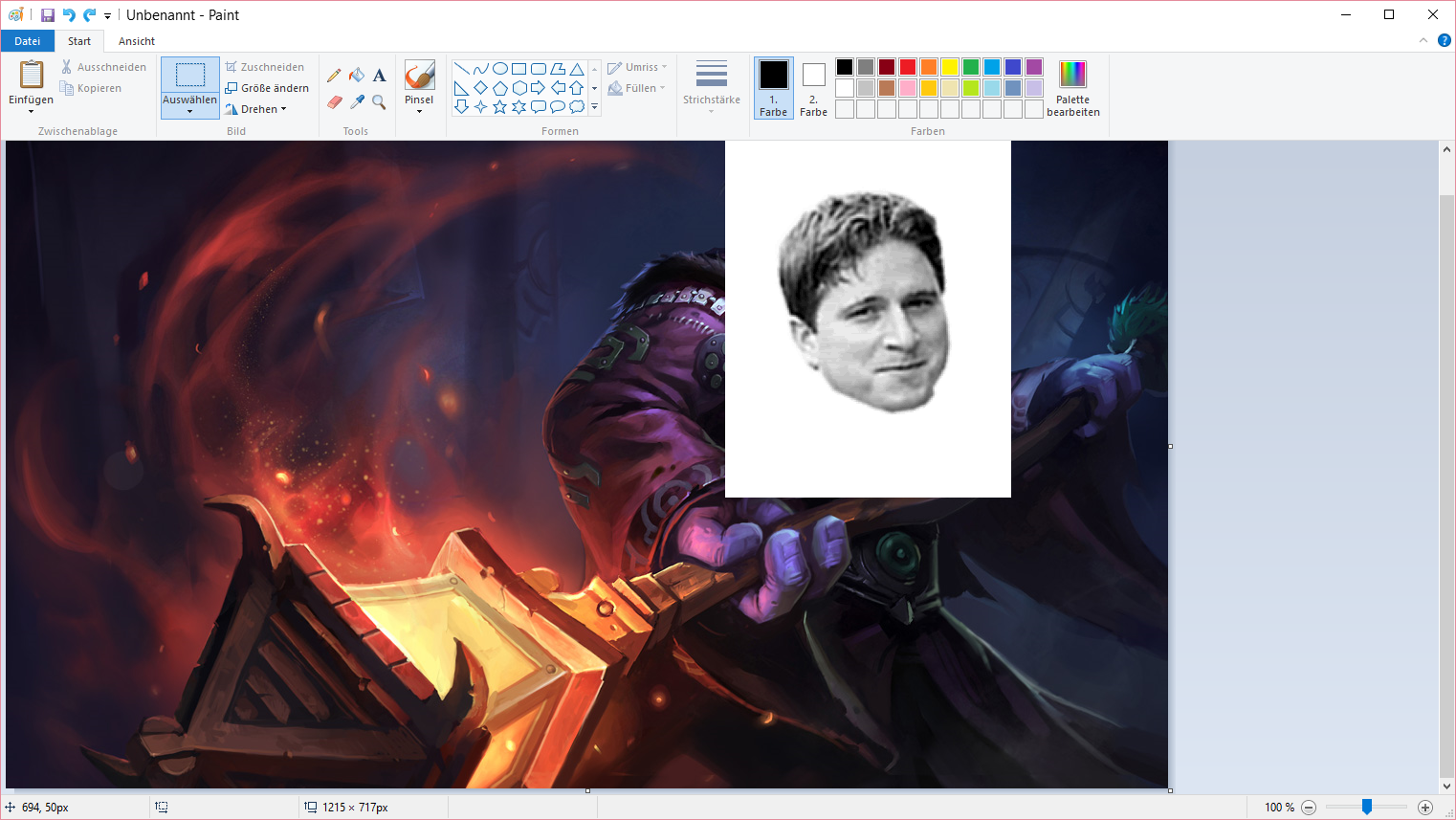
Task: Select the Eraser tool
Action: (x=334, y=101)
